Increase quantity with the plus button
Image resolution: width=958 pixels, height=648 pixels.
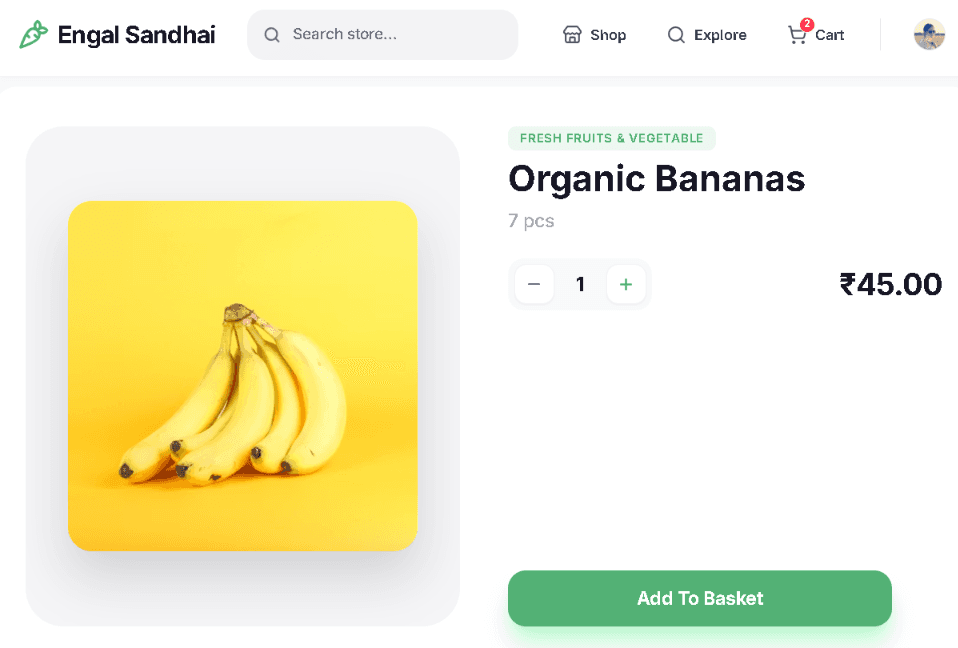pos(626,284)
